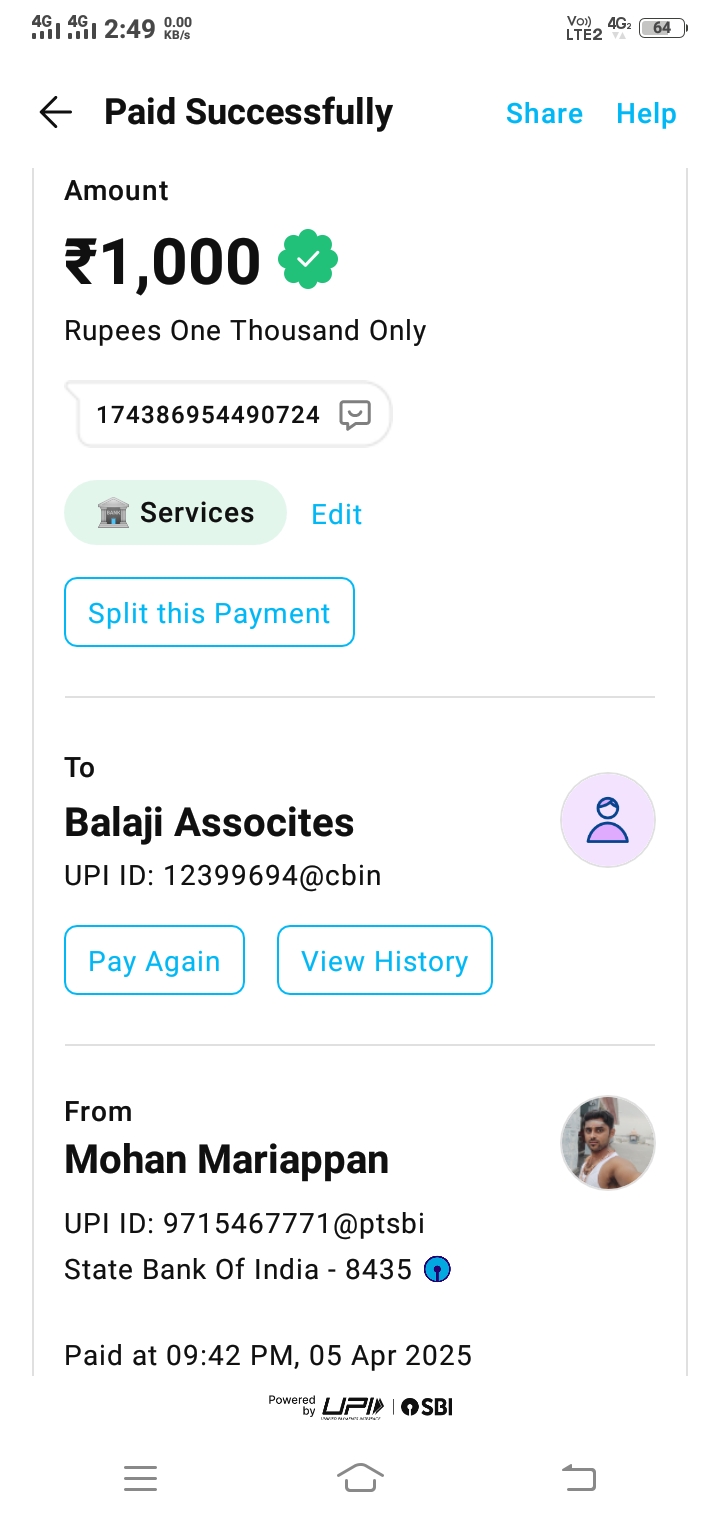Tap the back arrow icon
Viewport: 720px width, 1520px height.
[x=56, y=113]
